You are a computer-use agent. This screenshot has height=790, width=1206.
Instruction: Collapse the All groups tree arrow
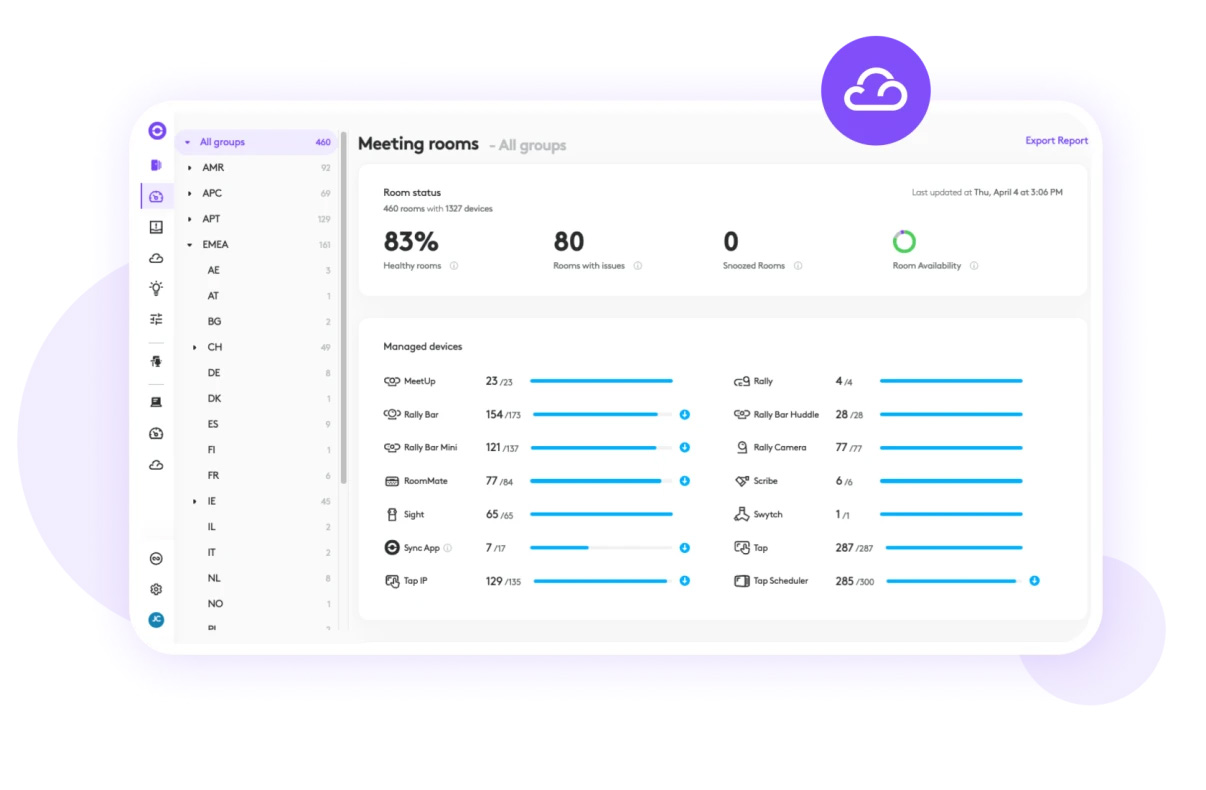point(188,142)
